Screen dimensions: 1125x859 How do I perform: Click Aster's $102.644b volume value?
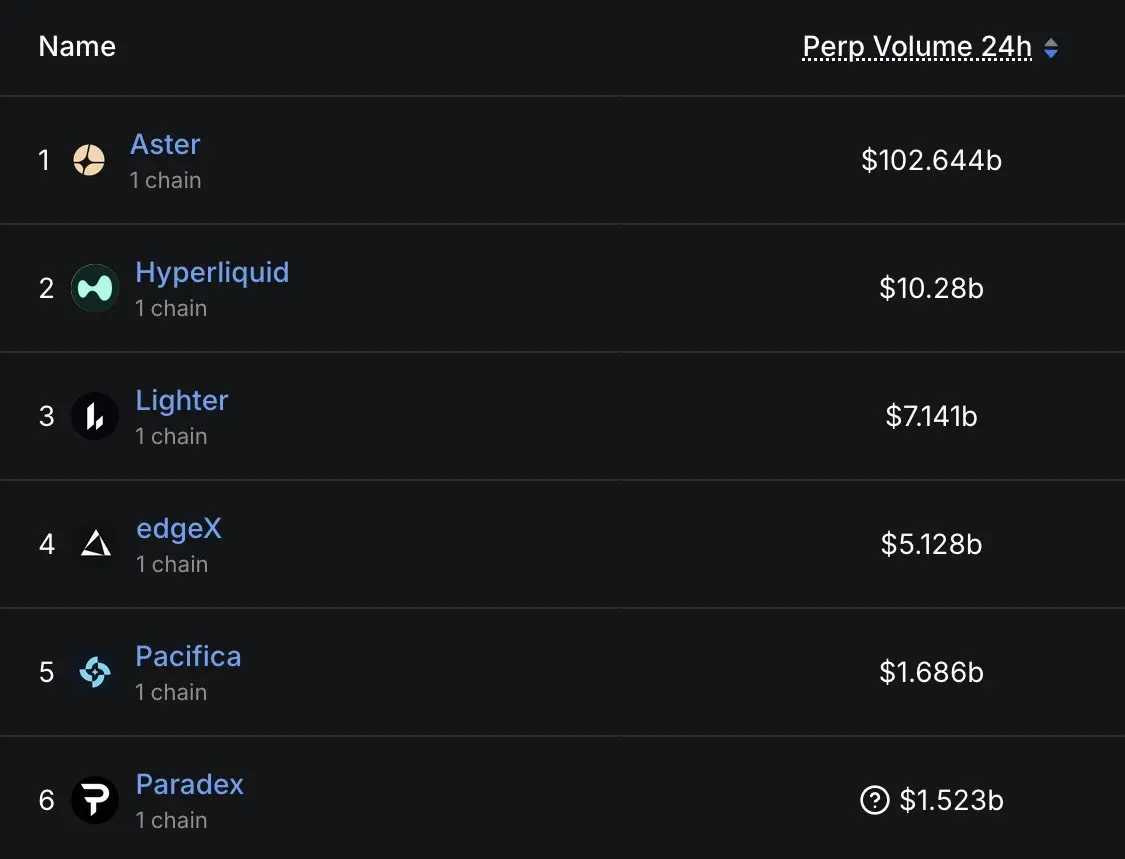click(931, 160)
